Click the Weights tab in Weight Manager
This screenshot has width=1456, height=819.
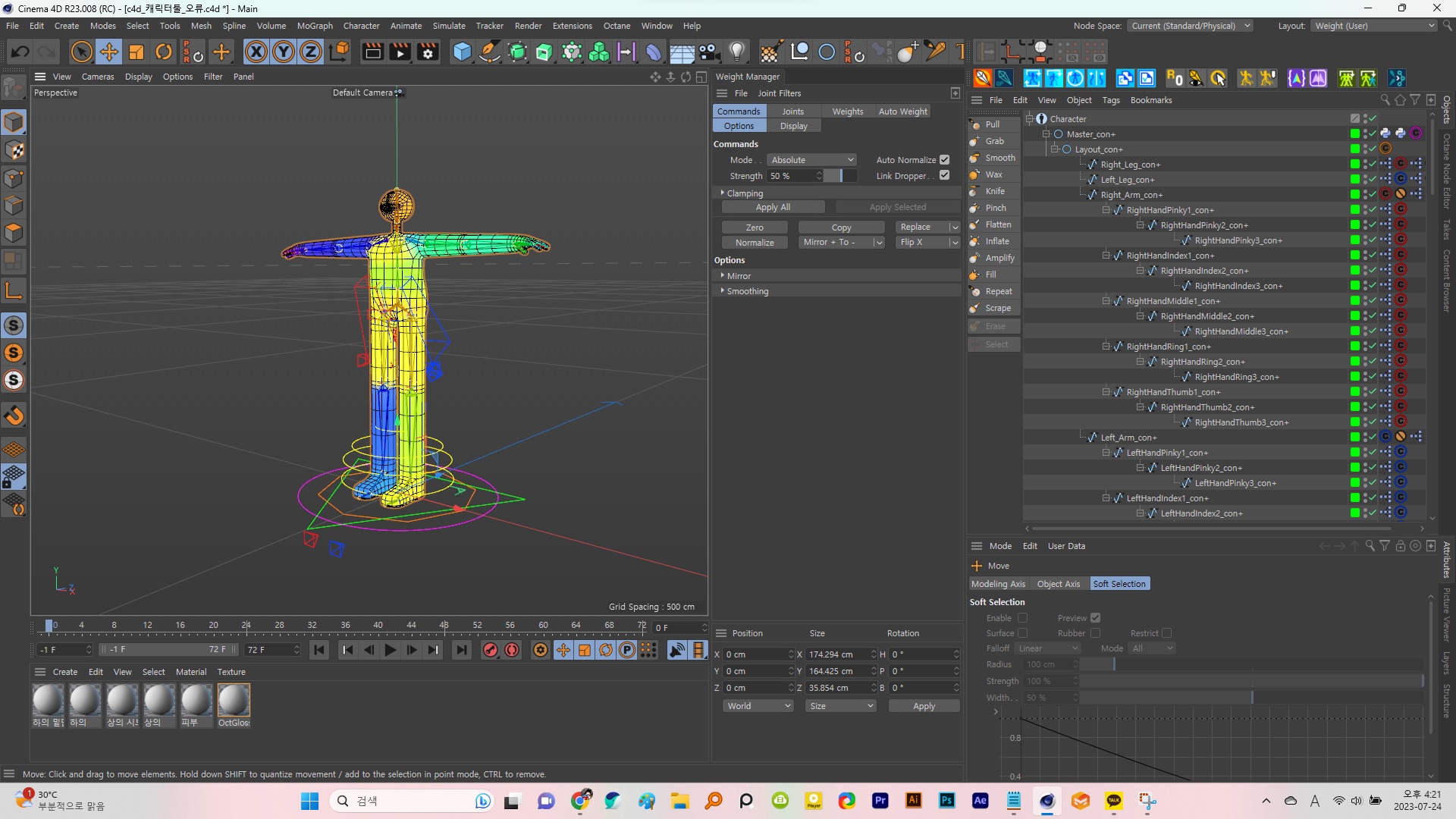click(x=847, y=110)
